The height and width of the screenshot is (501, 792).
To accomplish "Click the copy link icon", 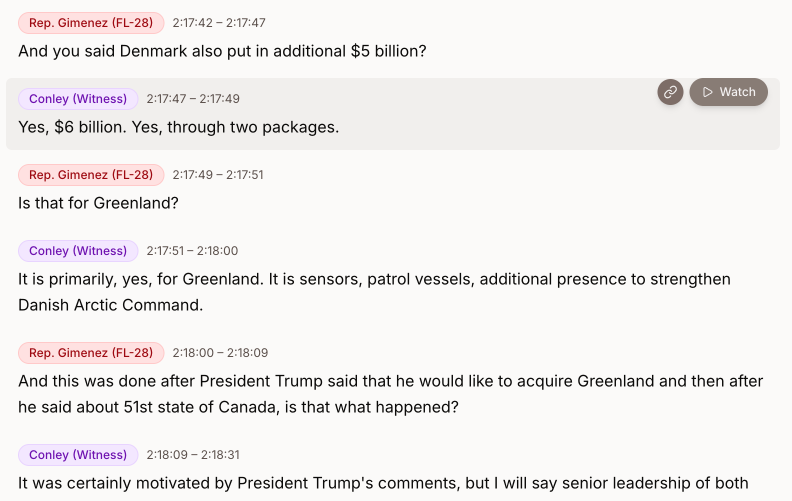I will [670, 92].
